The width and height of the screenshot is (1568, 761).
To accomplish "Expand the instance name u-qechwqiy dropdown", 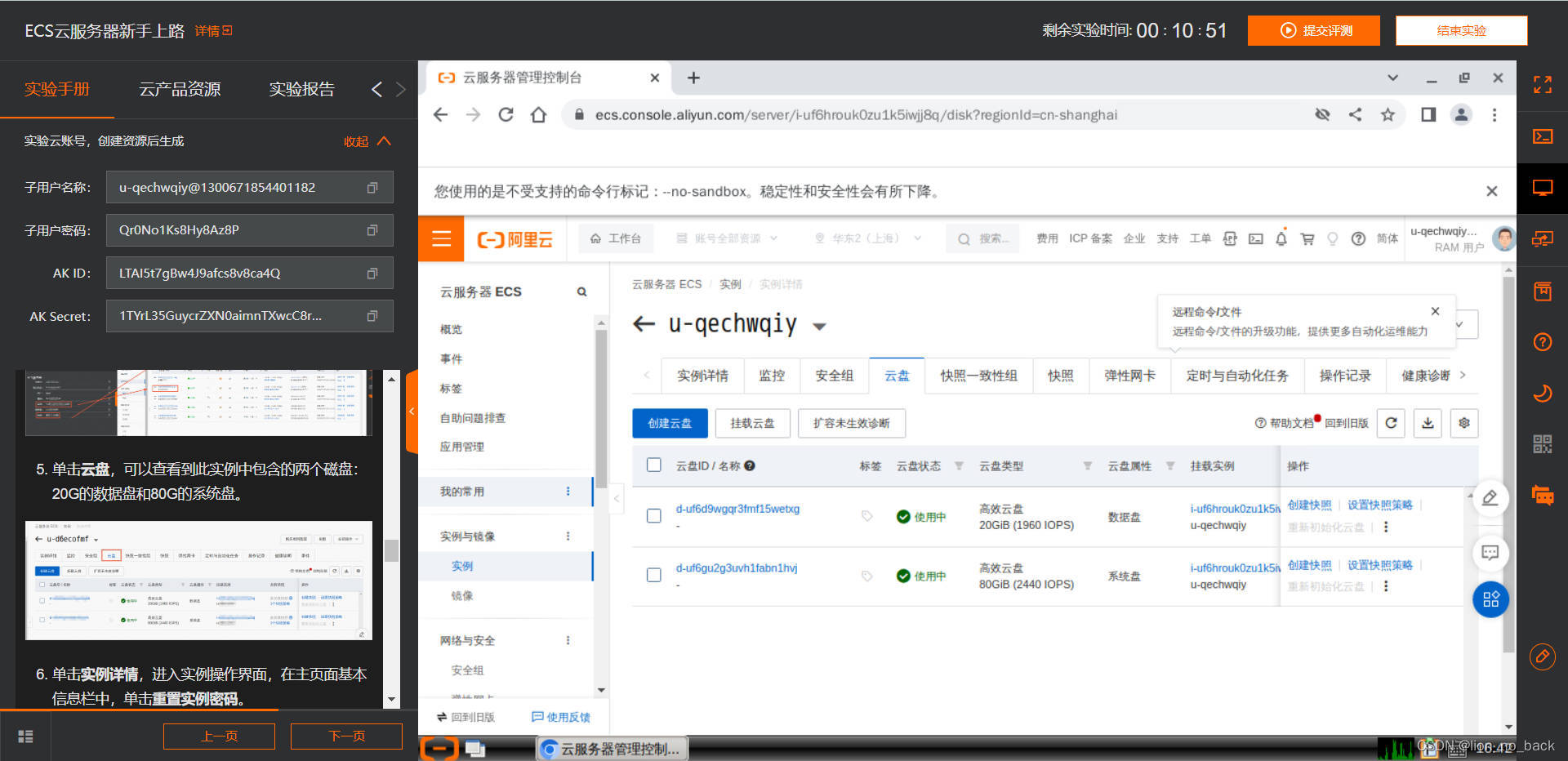I will click(819, 327).
